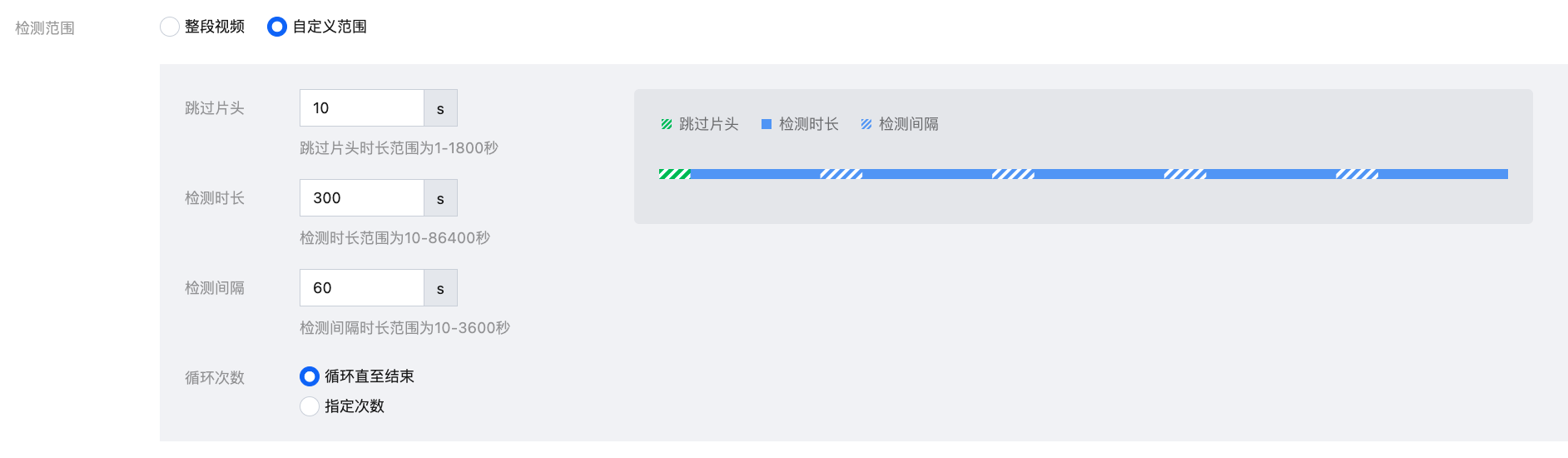Screen dimensions: 1568x458
Task: Choose 循环直至结束 loop option
Action: point(310,376)
